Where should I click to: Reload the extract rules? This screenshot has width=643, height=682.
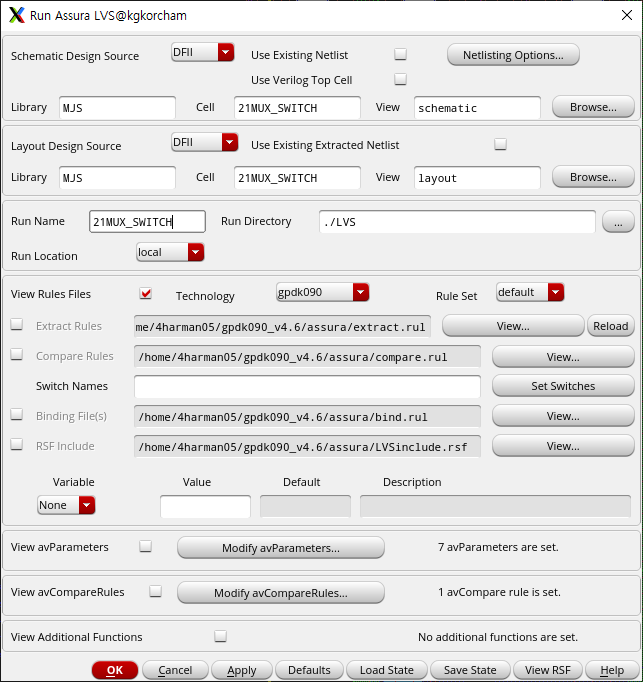610,326
